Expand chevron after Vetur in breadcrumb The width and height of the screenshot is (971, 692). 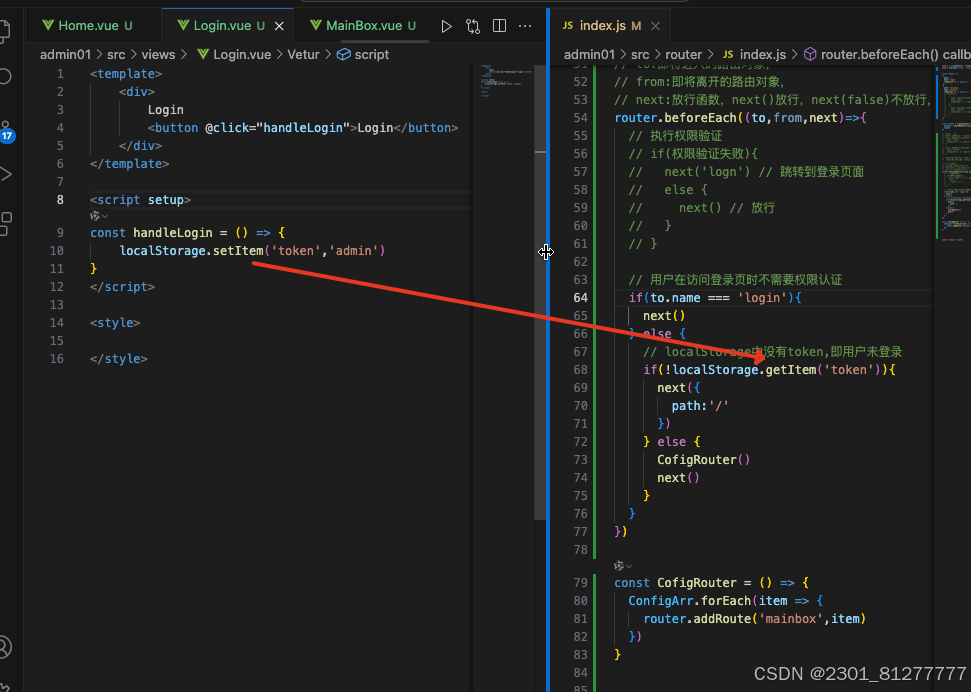pyautogui.click(x=328, y=55)
